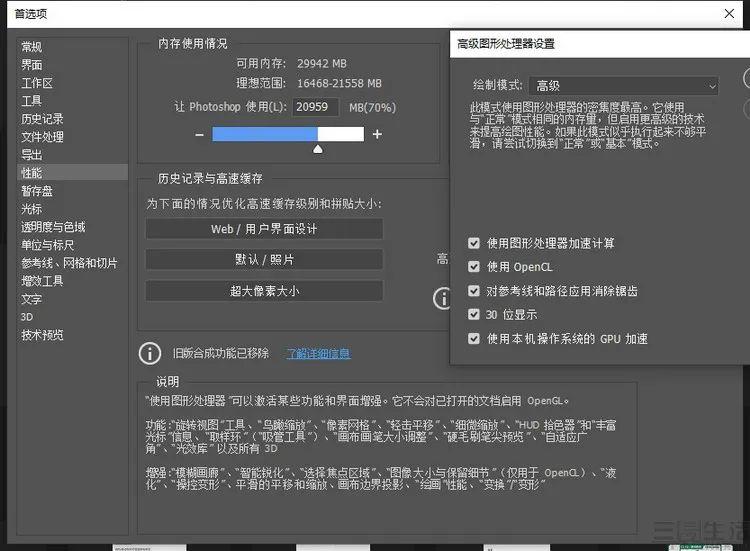Open the 了解详细信息 link
The image size is (750, 551).
(318, 353)
